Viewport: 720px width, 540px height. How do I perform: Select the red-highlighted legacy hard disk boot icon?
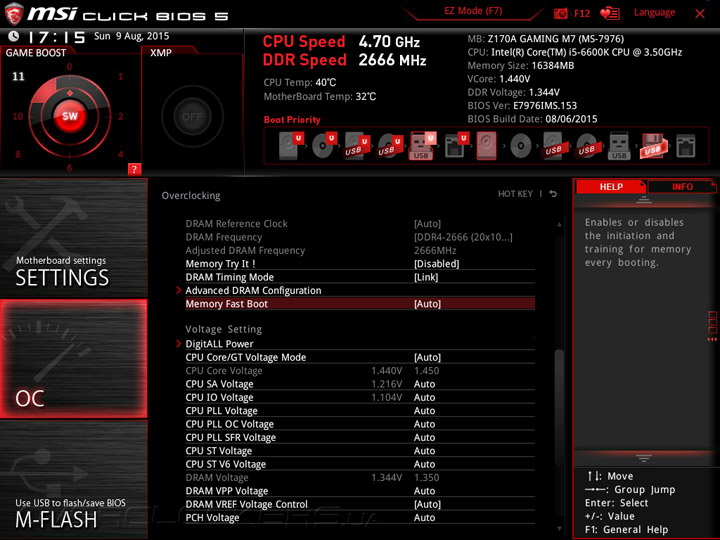click(487, 146)
